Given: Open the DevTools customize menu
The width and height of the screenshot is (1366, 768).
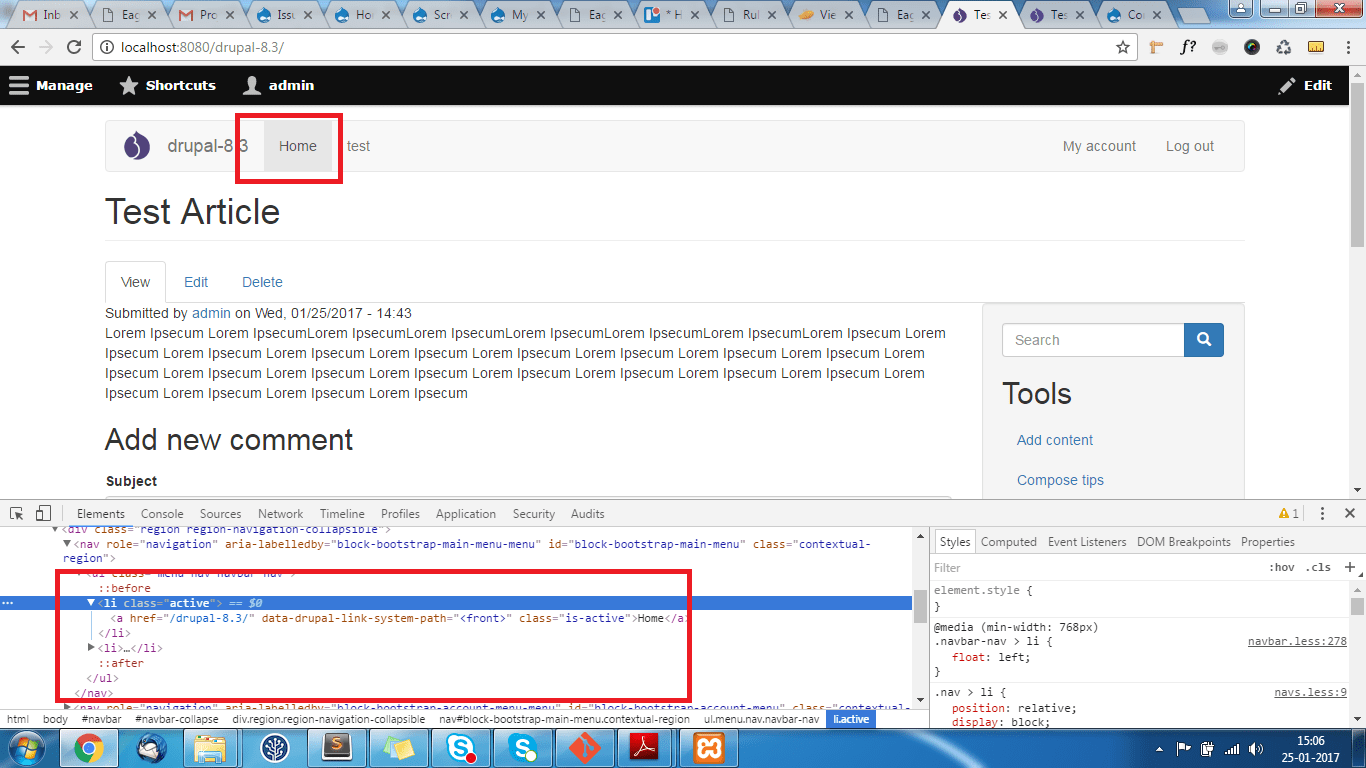Looking at the screenshot, I should 1322,513.
